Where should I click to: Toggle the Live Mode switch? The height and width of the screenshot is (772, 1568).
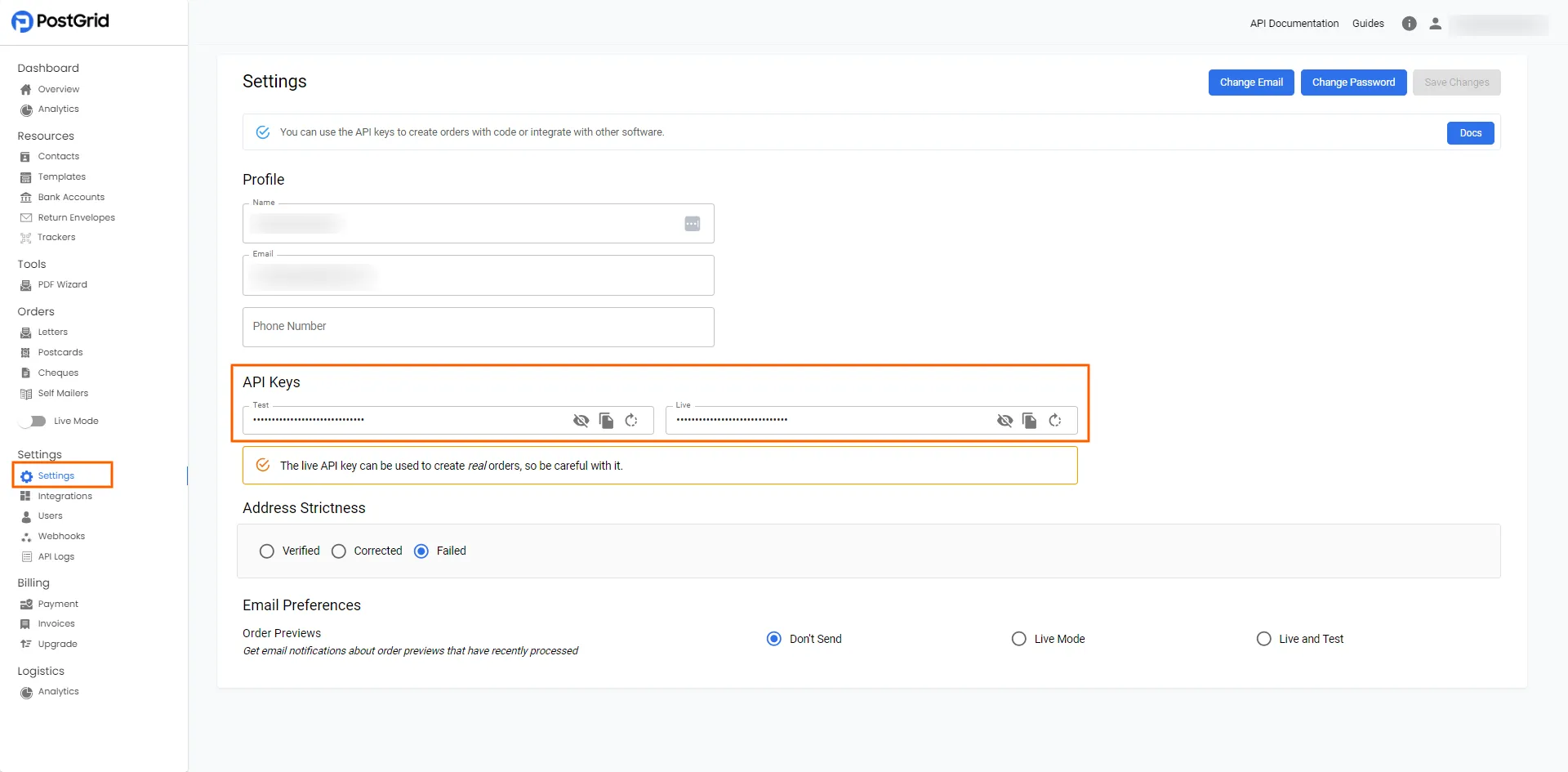33,422
